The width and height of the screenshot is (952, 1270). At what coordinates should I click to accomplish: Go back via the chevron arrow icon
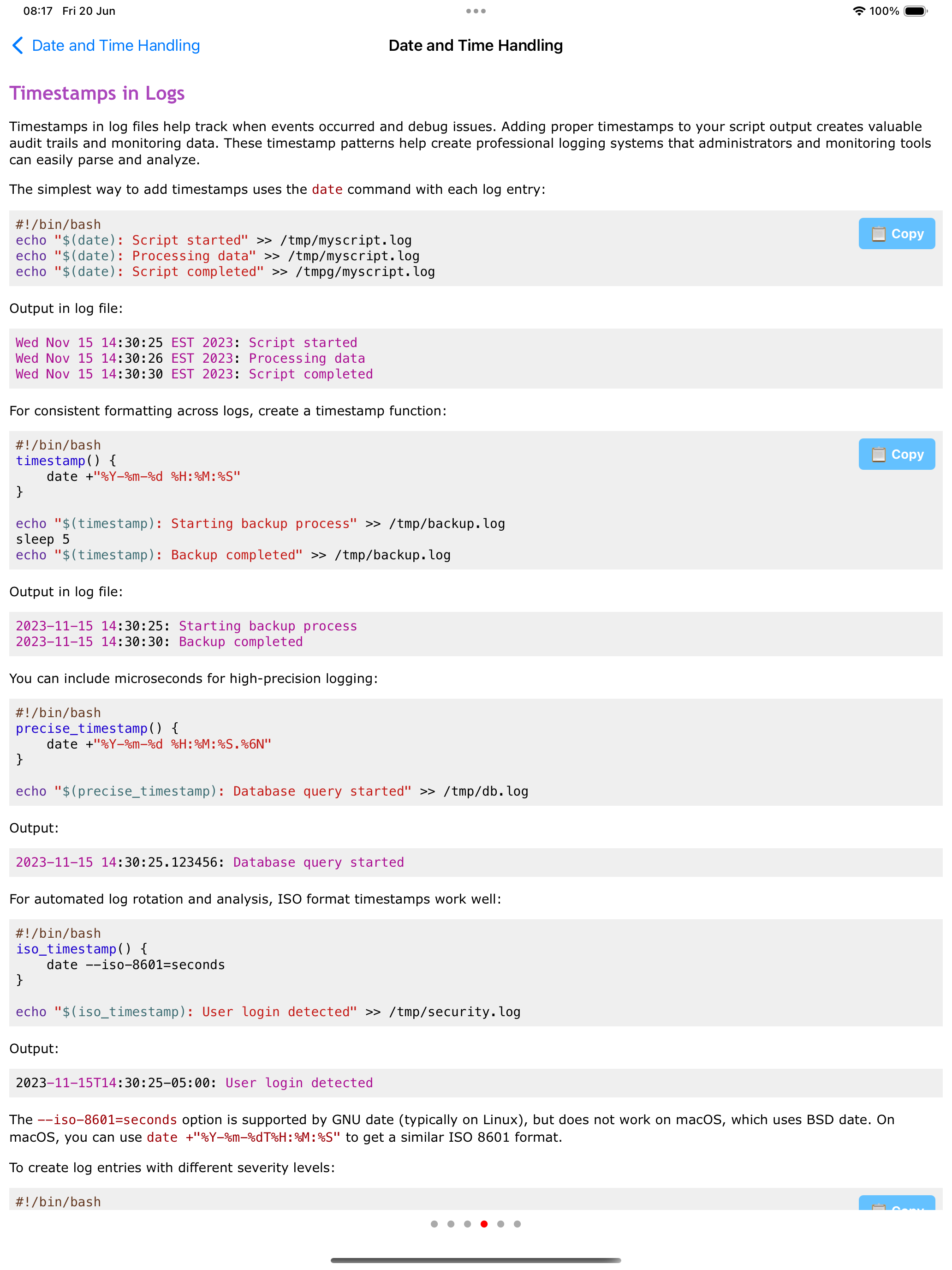click(x=18, y=45)
